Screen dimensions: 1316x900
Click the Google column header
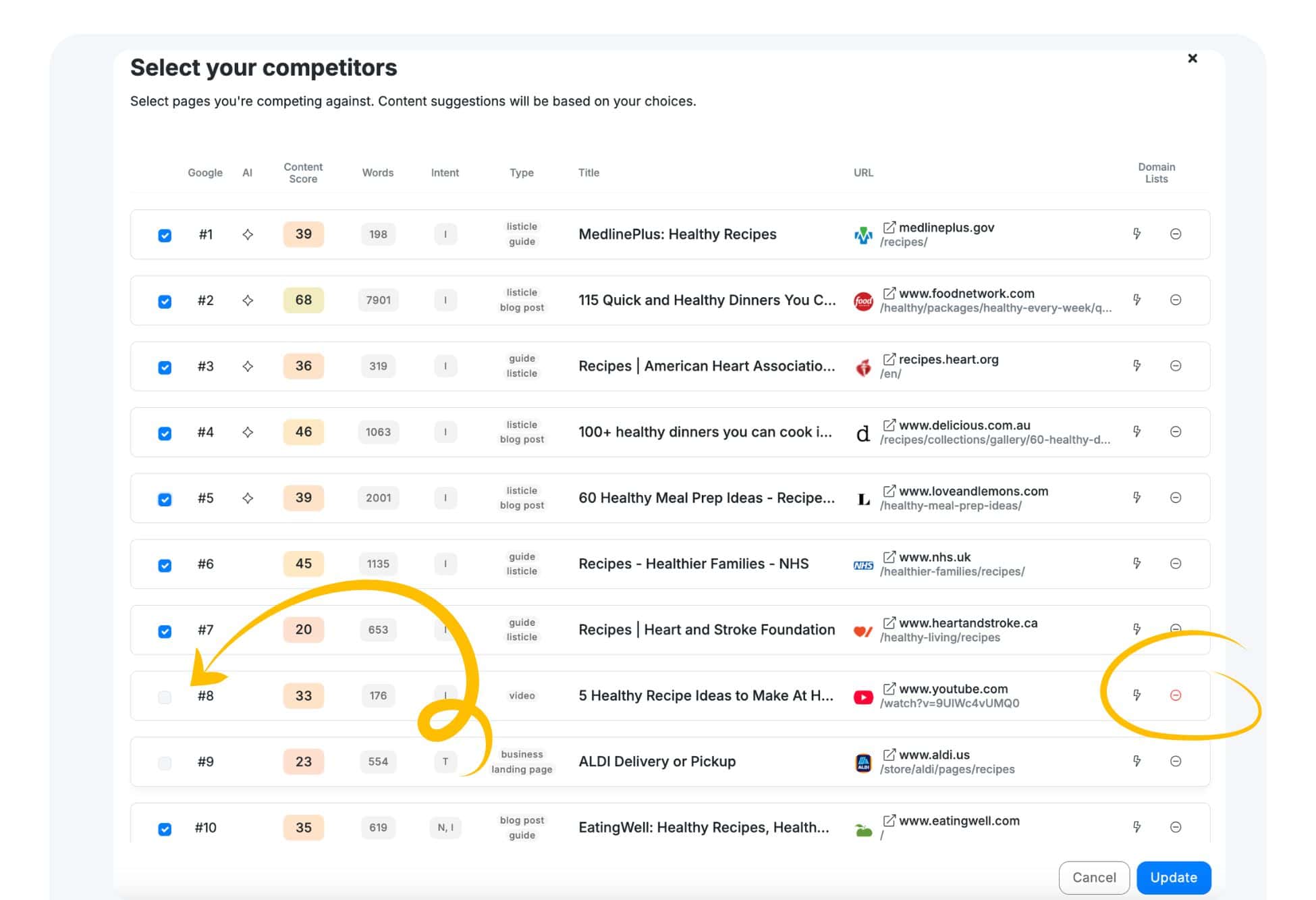(205, 172)
